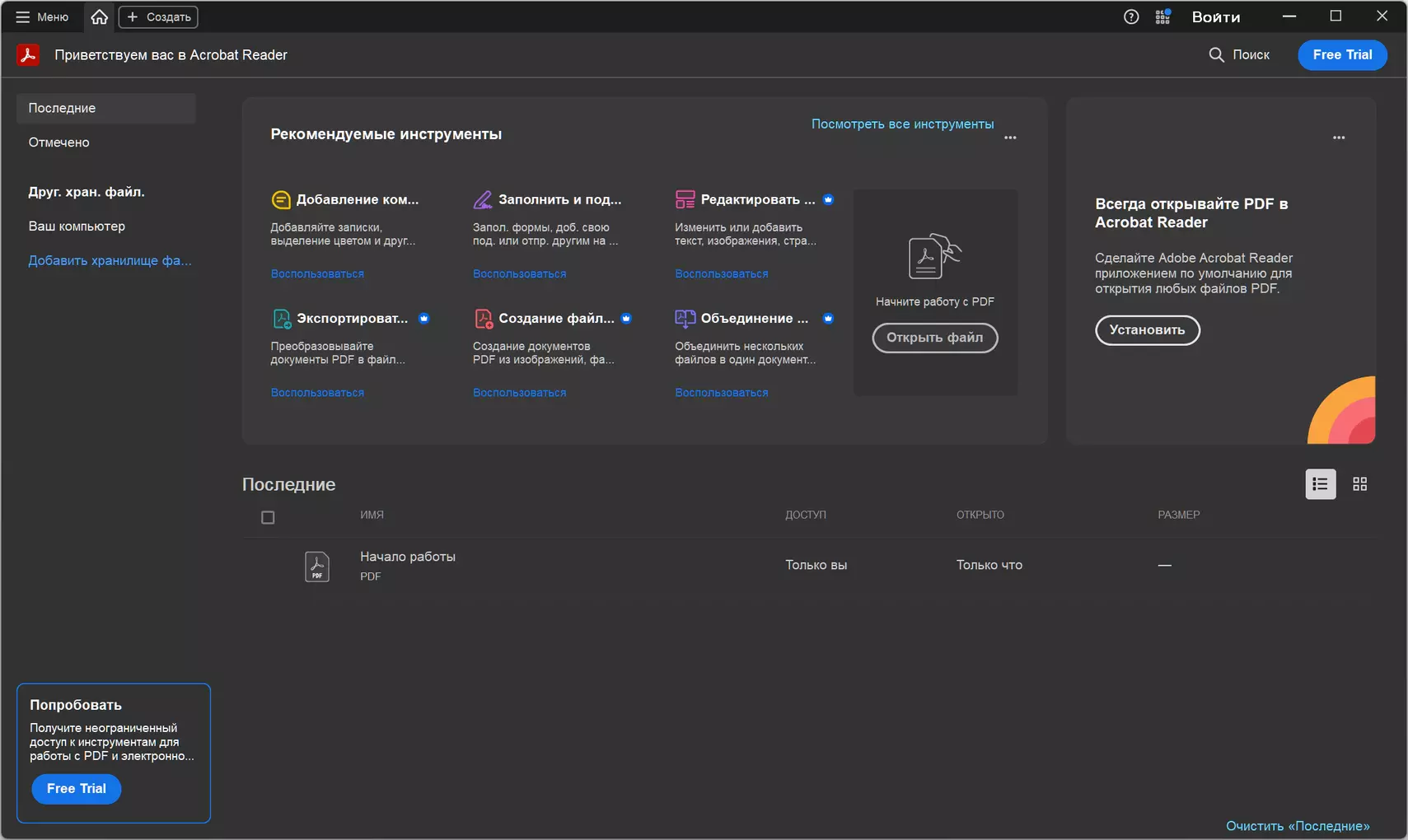Screen dimensions: 1408x840
Task: Open three-dot options on the default app card
Action: click(1339, 138)
